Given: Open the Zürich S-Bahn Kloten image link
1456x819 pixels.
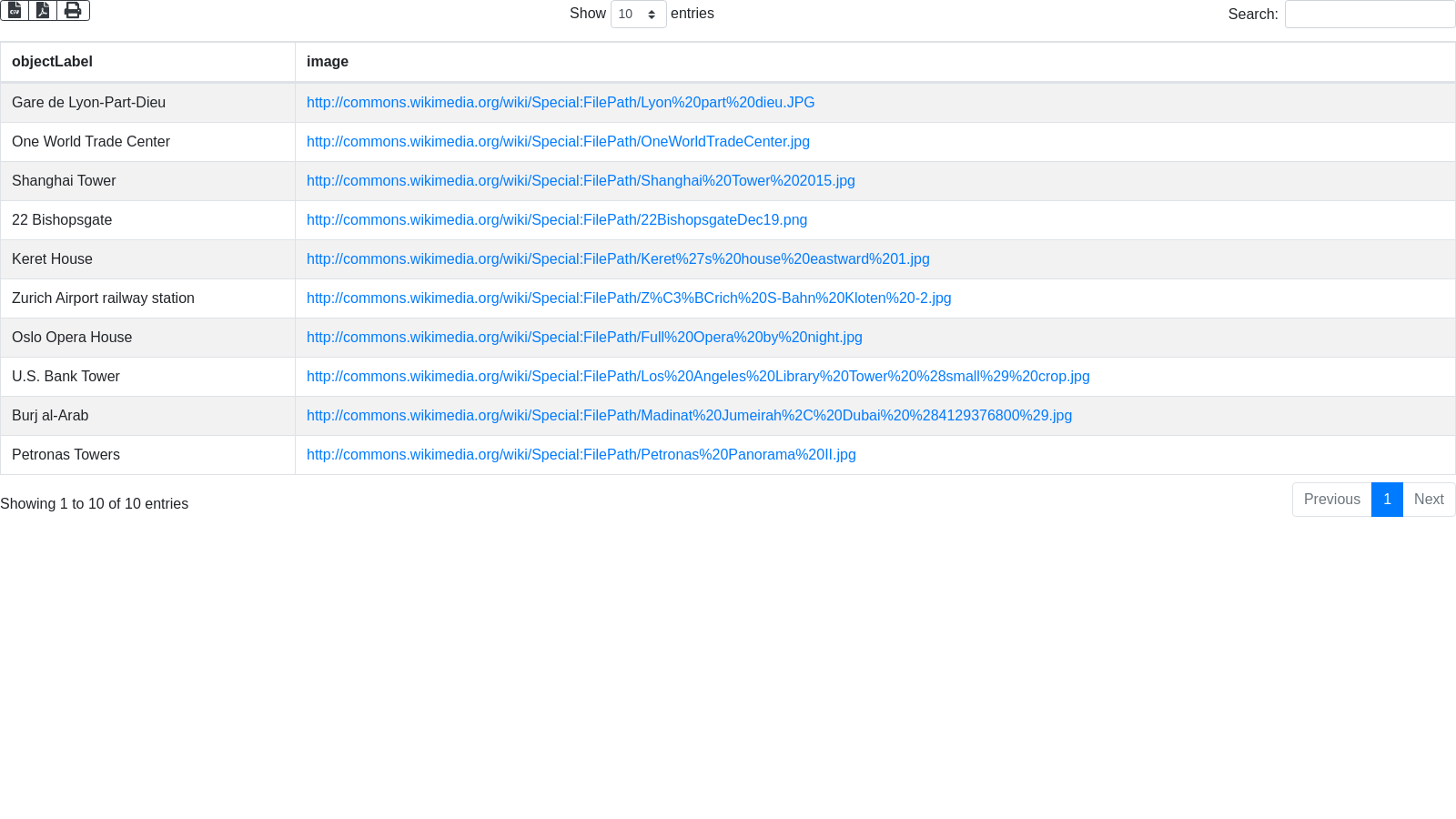Looking at the screenshot, I should [x=629, y=298].
